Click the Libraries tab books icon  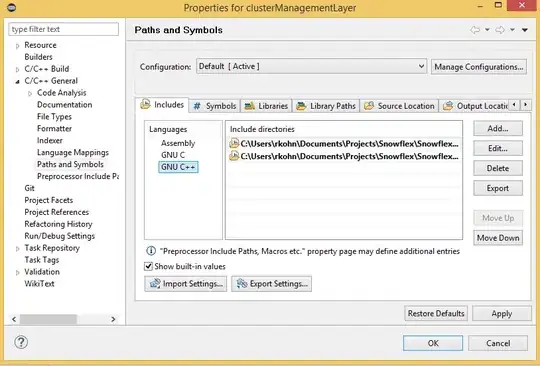click(249, 106)
